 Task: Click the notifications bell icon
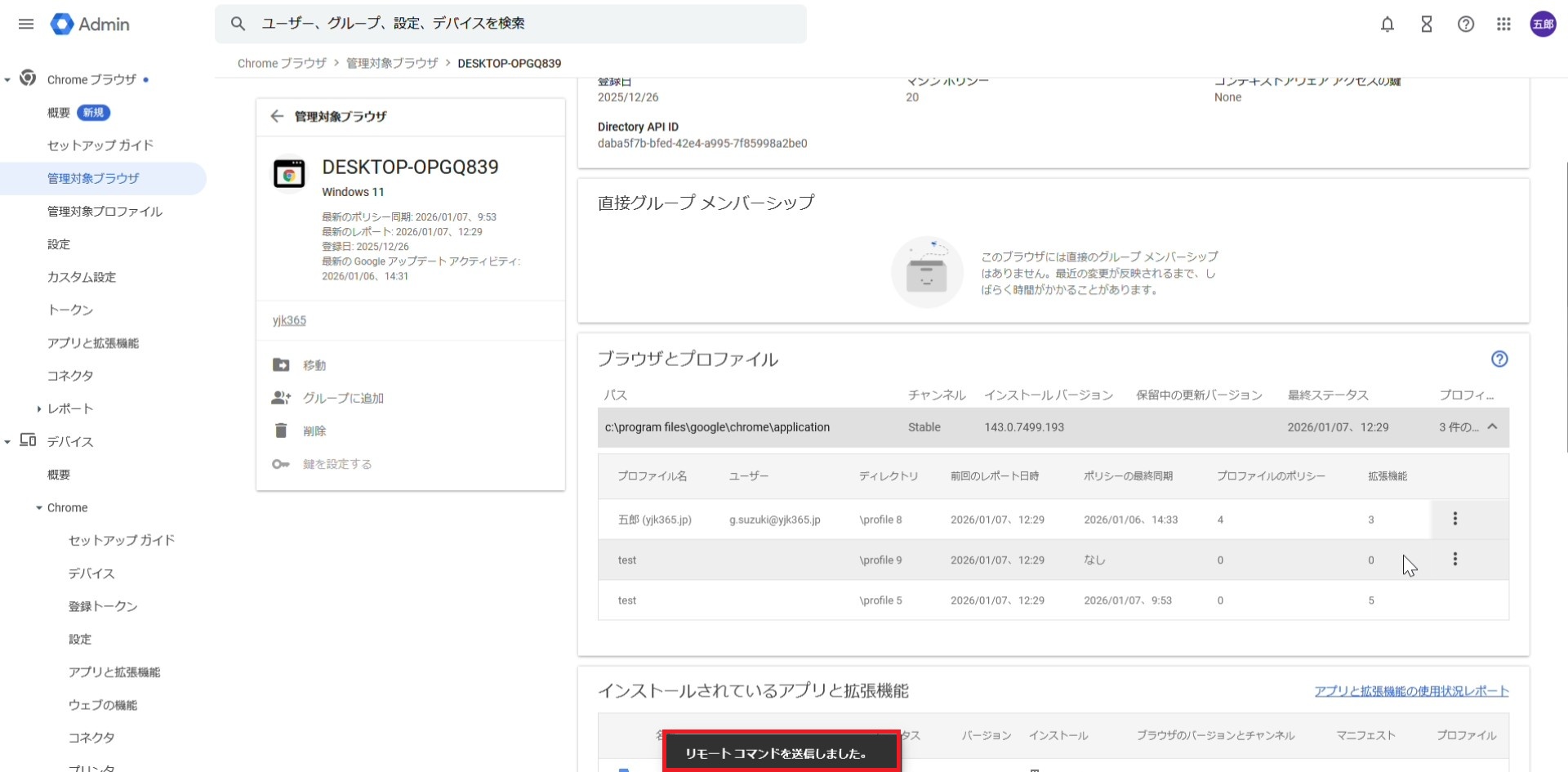(1387, 24)
